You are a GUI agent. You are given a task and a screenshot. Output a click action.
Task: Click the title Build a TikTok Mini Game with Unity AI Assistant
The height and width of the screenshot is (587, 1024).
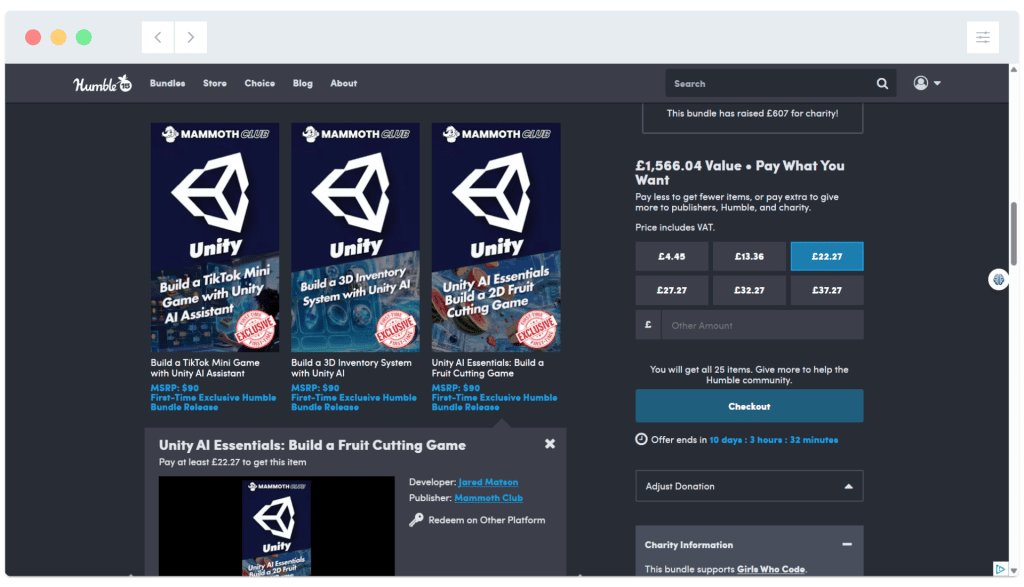pyautogui.click(x=205, y=368)
